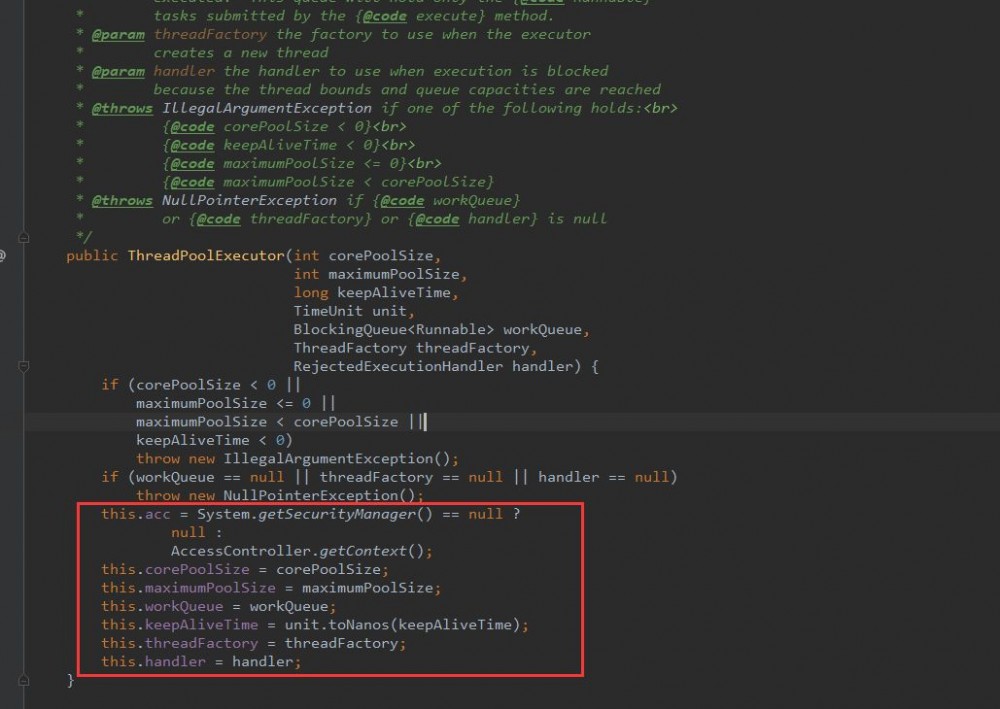Click the constructor's final closing brace "}"
Image resolution: width=1000 pixels, height=709 pixels.
(71, 680)
